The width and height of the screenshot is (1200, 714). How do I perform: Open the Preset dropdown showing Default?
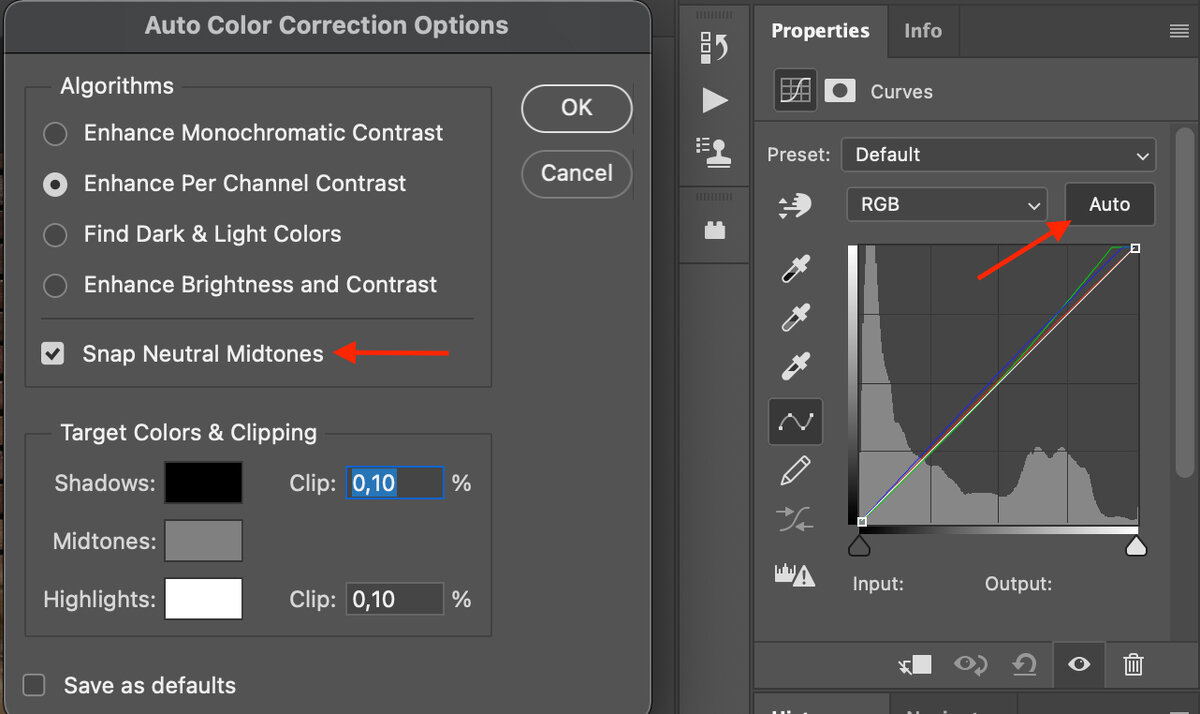coord(997,154)
